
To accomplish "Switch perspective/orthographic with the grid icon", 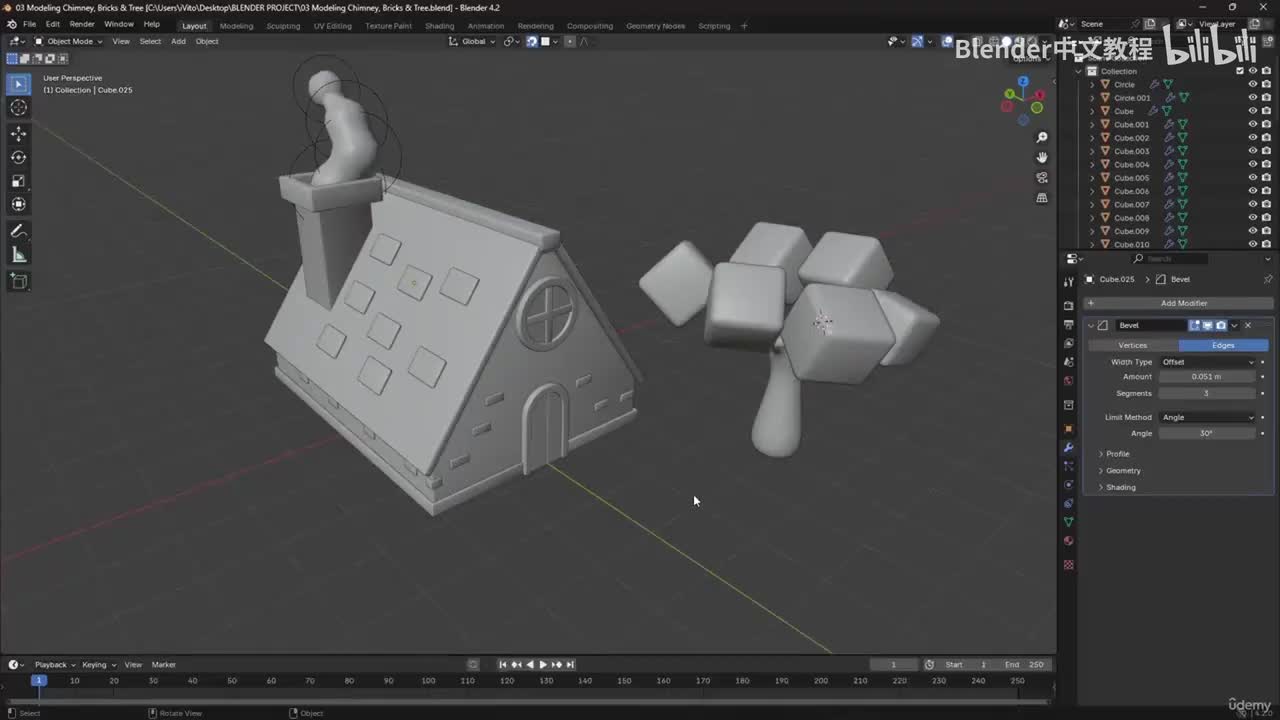I will 1042,198.
